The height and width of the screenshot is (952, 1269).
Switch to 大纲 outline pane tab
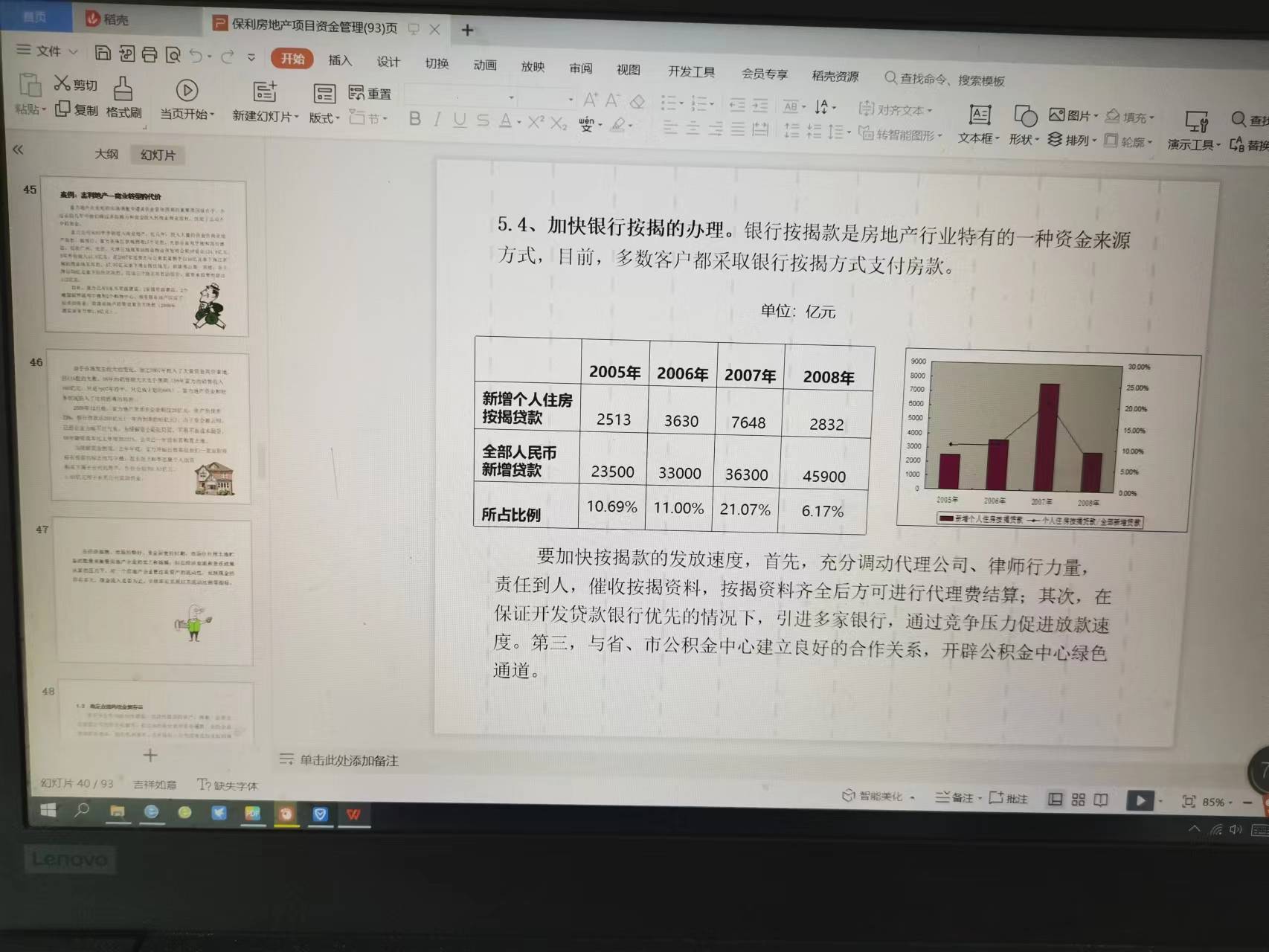pyautogui.click(x=106, y=153)
